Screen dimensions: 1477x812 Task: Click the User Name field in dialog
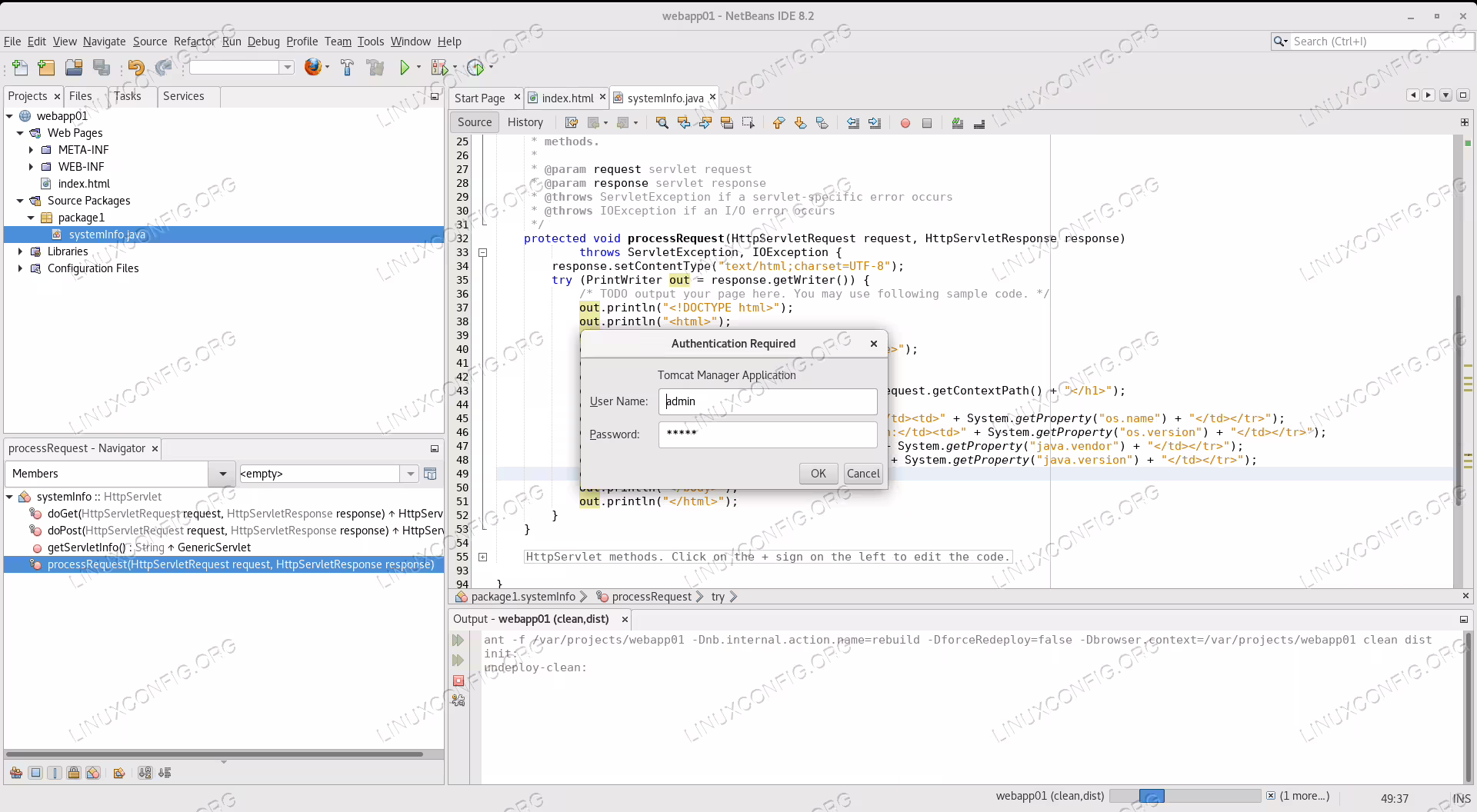point(768,401)
